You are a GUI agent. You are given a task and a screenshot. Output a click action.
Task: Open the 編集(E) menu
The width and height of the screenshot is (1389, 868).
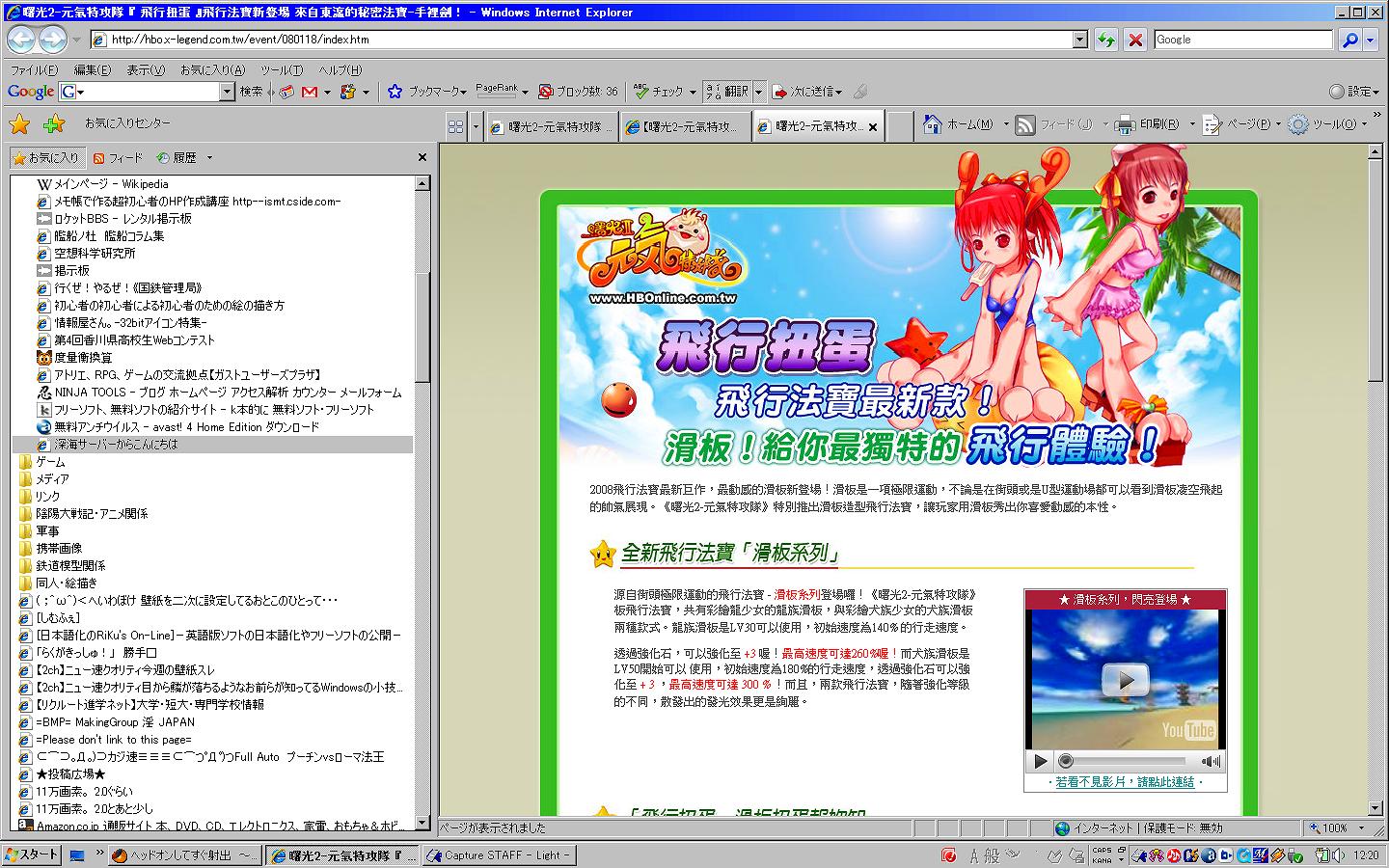[x=93, y=69]
